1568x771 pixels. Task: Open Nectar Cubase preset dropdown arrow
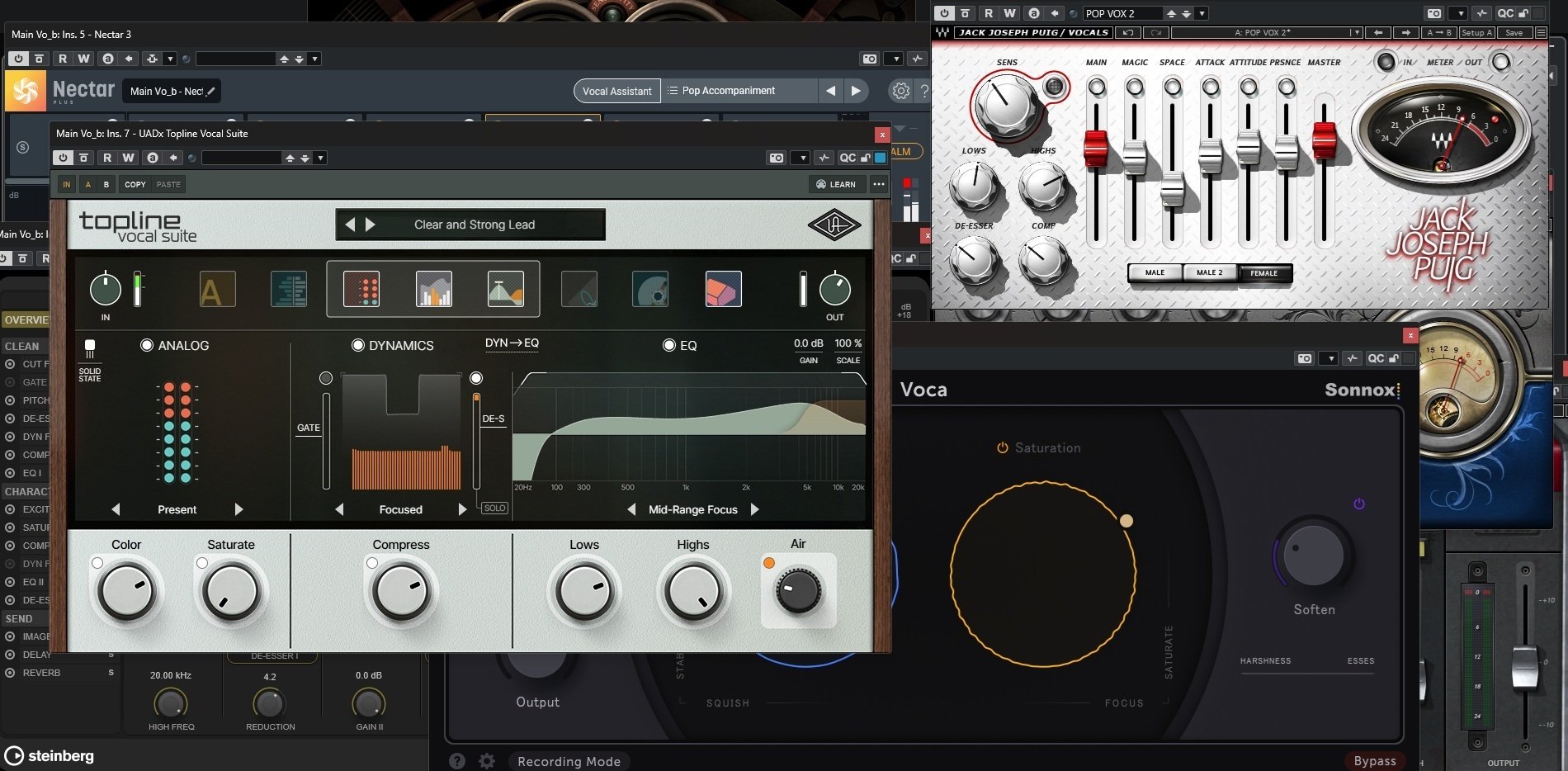(315, 59)
